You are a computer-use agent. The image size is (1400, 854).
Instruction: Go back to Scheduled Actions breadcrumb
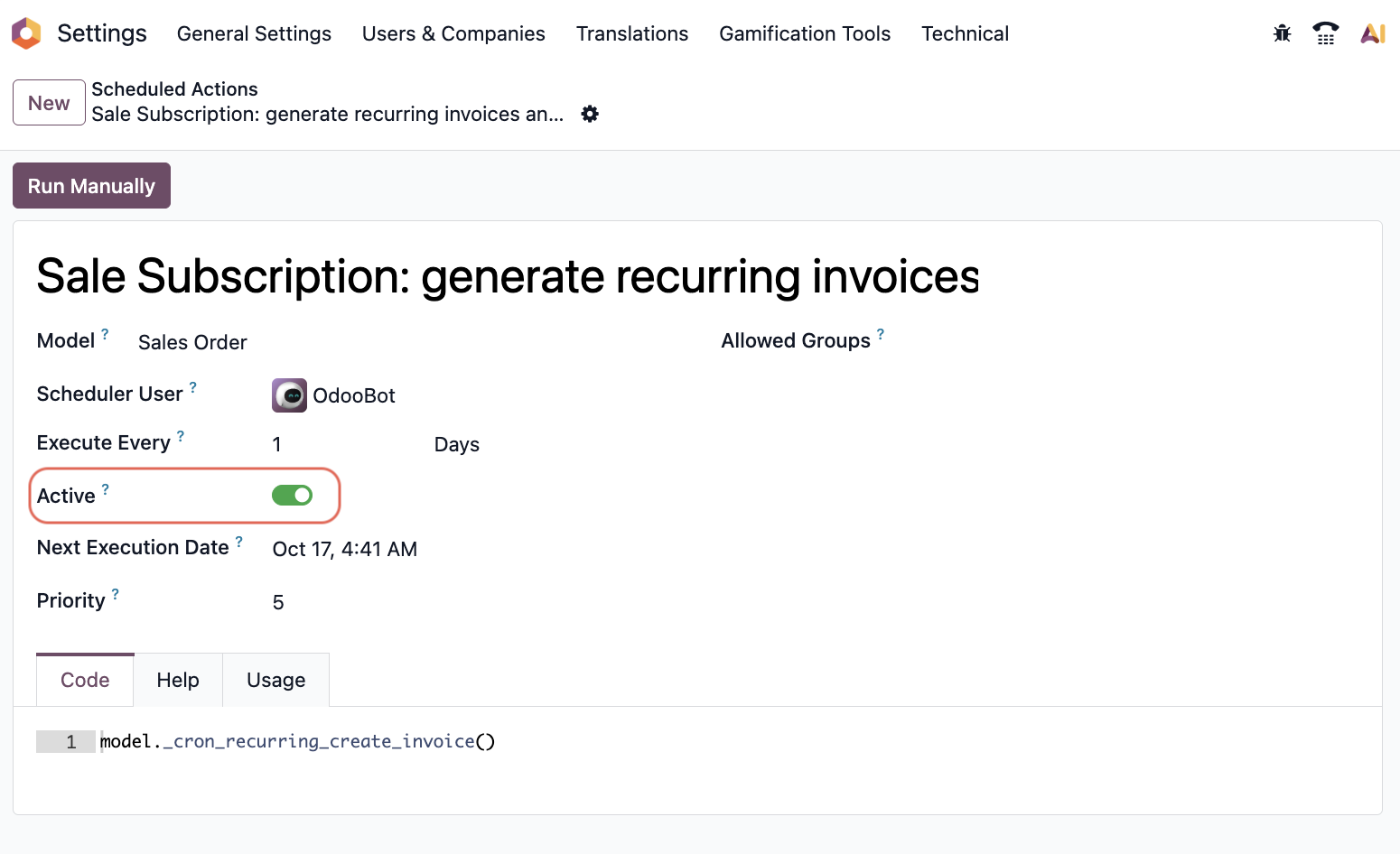coord(174,89)
